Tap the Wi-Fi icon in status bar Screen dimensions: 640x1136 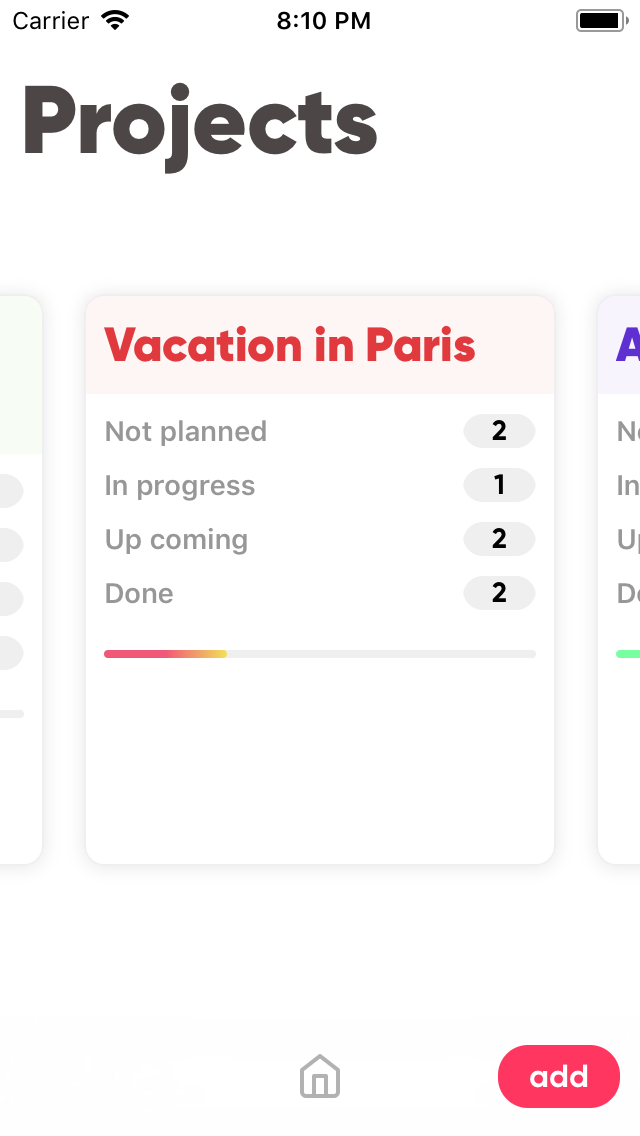click(117, 20)
